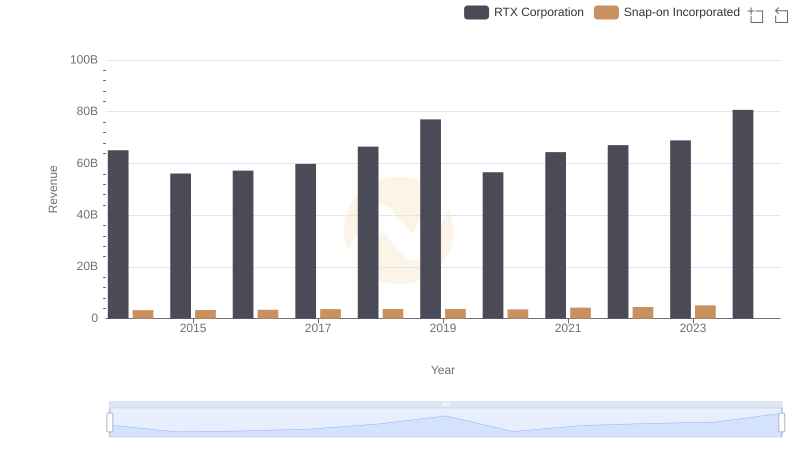Image resolution: width=800 pixels, height=461 pixels.
Task: Click the watermark logo in the chart center
Action: coord(398,230)
